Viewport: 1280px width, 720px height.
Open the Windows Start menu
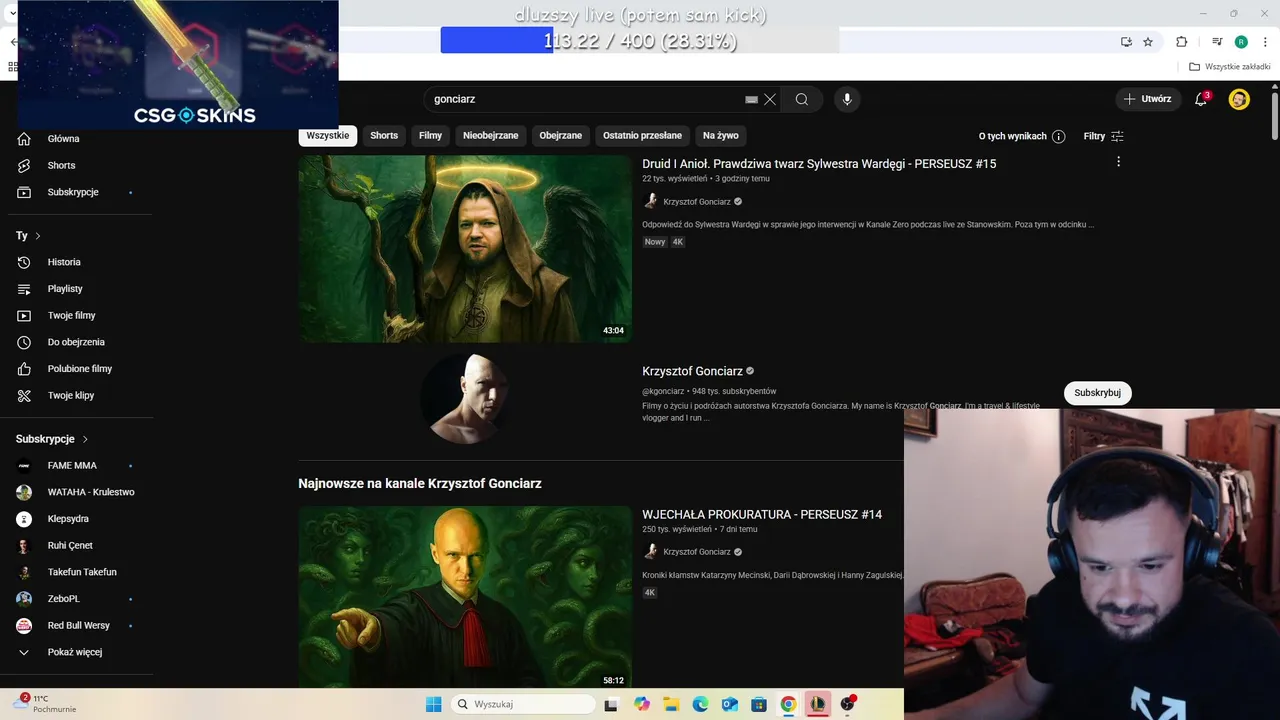(x=433, y=704)
